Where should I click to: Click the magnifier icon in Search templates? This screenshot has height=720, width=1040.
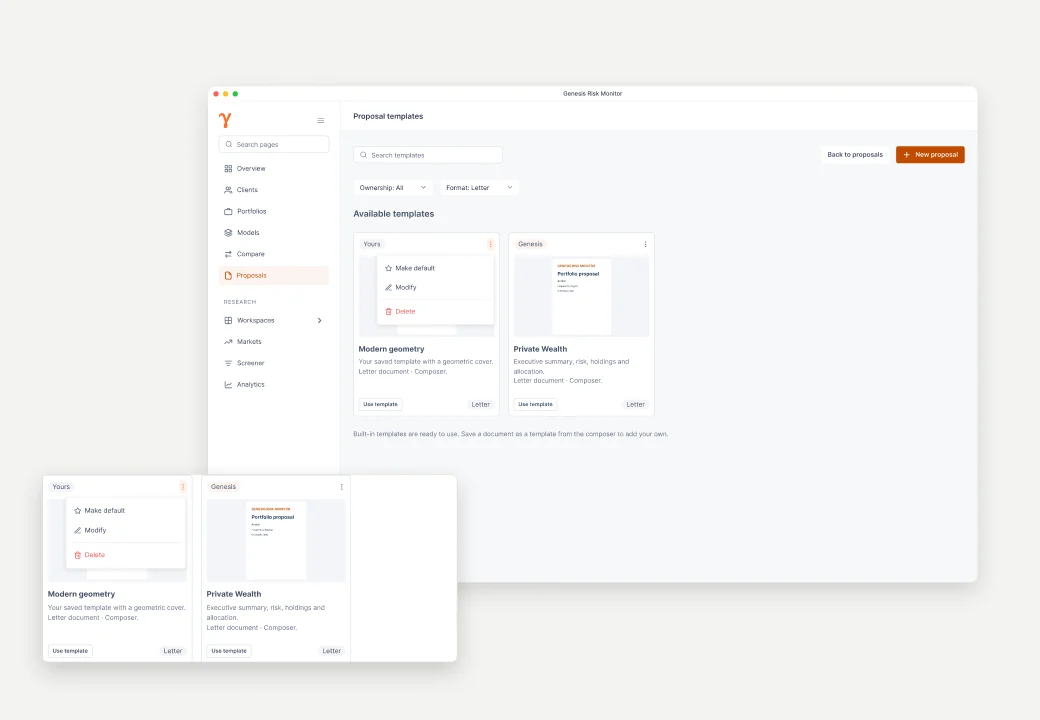[x=363, y=155]
